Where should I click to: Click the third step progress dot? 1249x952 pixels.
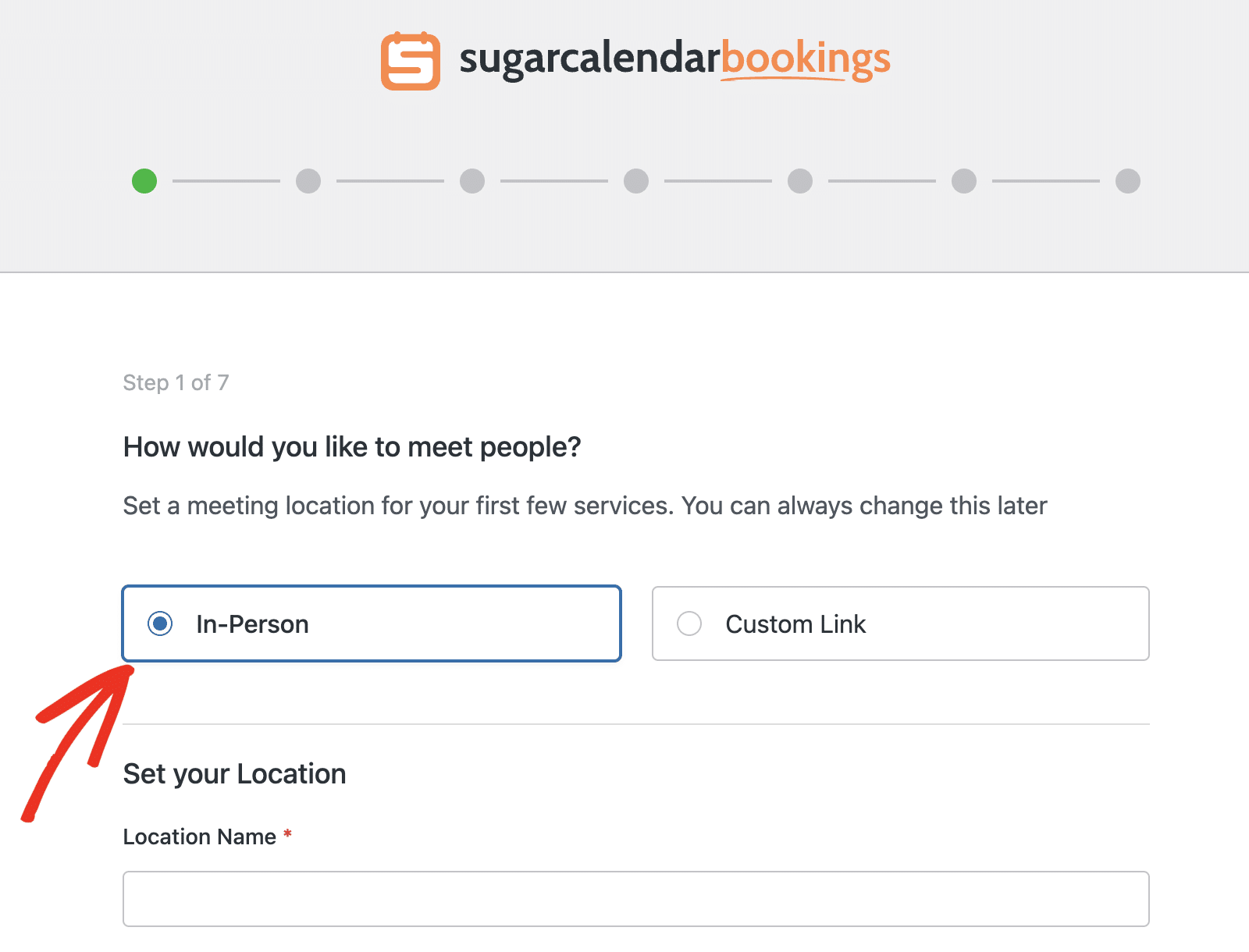coord(472,181)
